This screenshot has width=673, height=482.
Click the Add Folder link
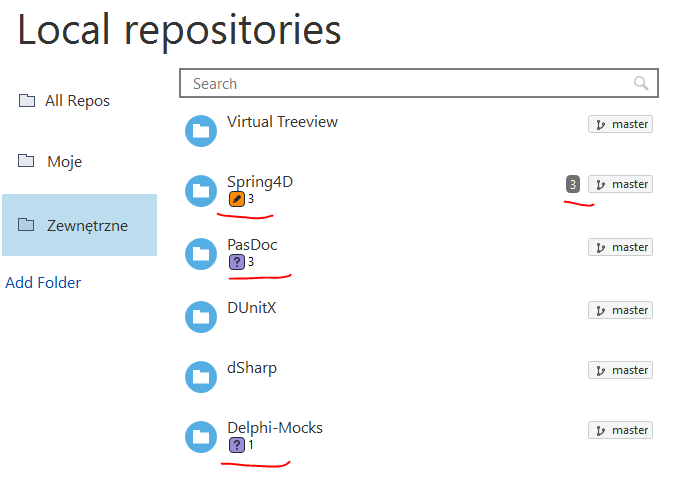(x=43, y=282)
